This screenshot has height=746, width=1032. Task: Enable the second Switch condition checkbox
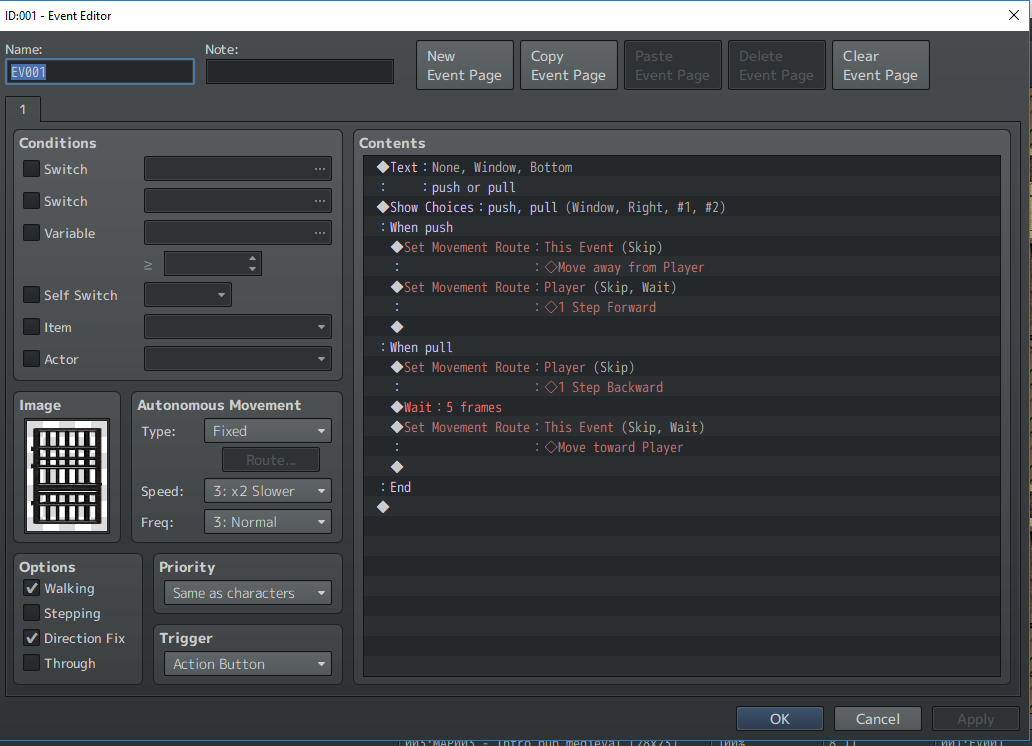[x=31, y=200]
